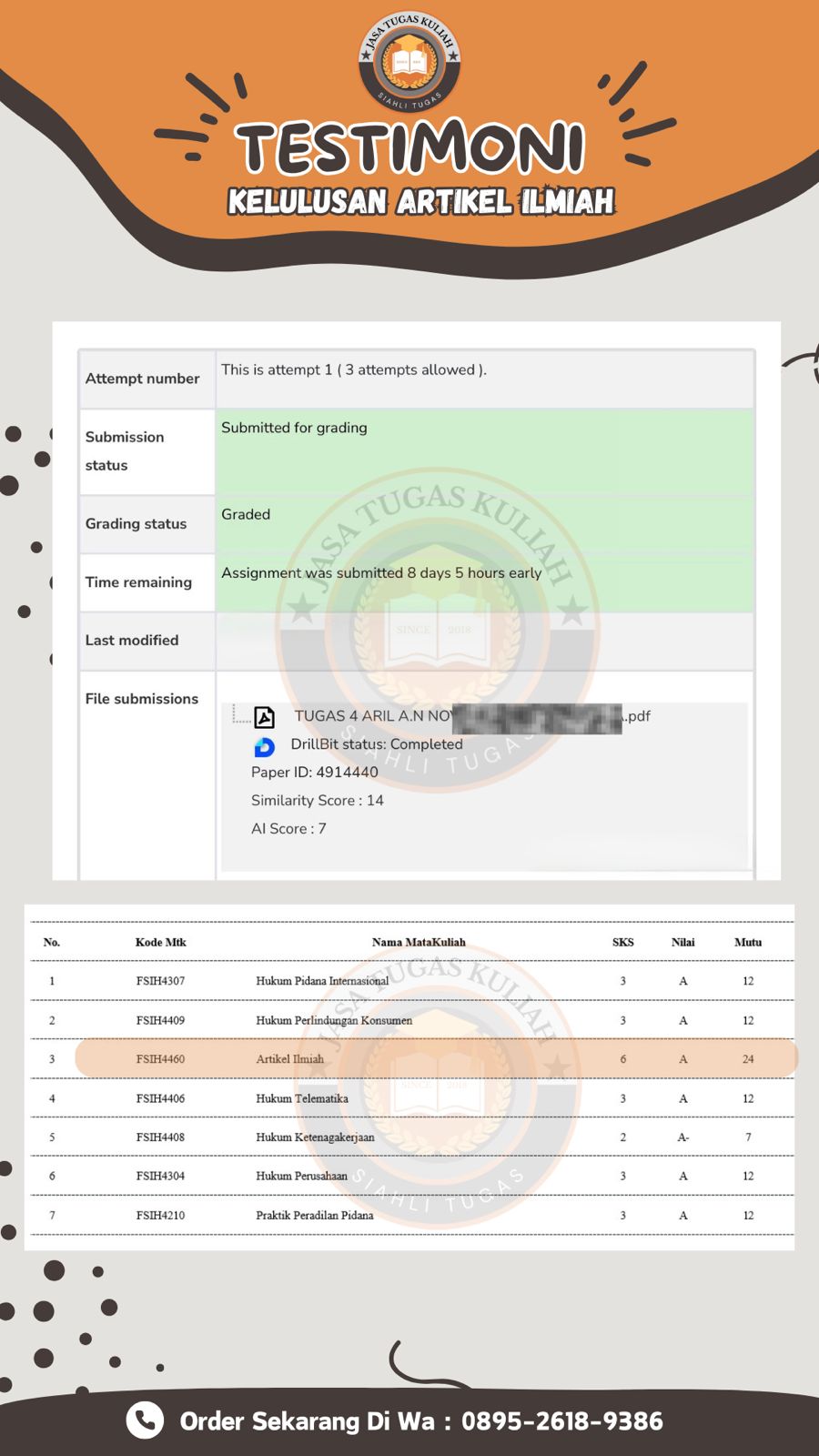Click 'Paper ID: 4914440'

(315, 773)
